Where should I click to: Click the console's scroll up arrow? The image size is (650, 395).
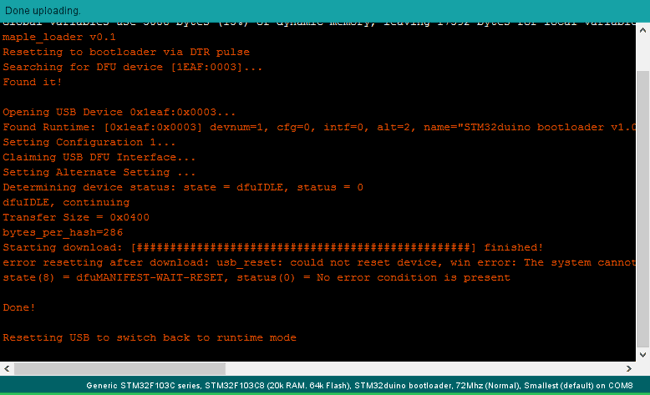[x=643, y=30]
